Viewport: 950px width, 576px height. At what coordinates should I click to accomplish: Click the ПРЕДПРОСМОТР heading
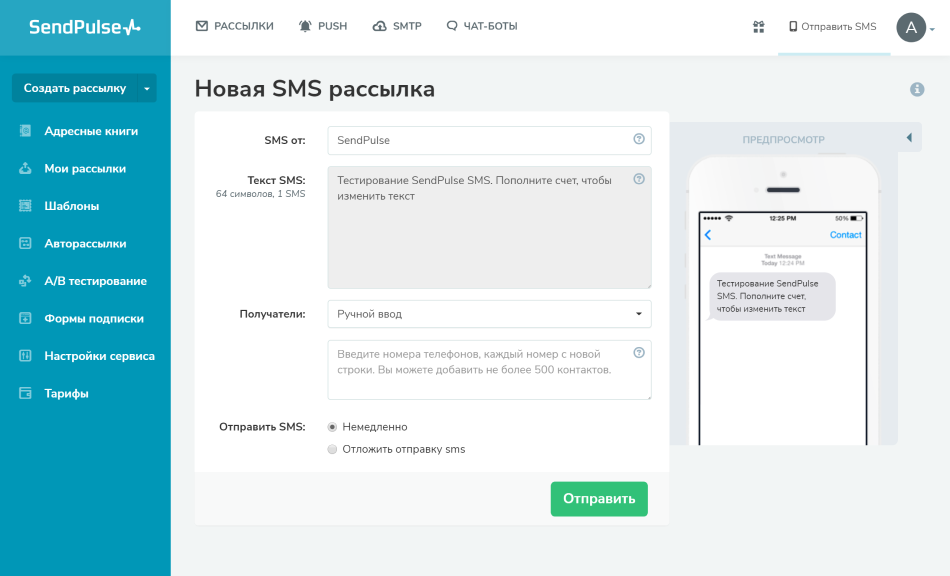click(x=783, y=139)
